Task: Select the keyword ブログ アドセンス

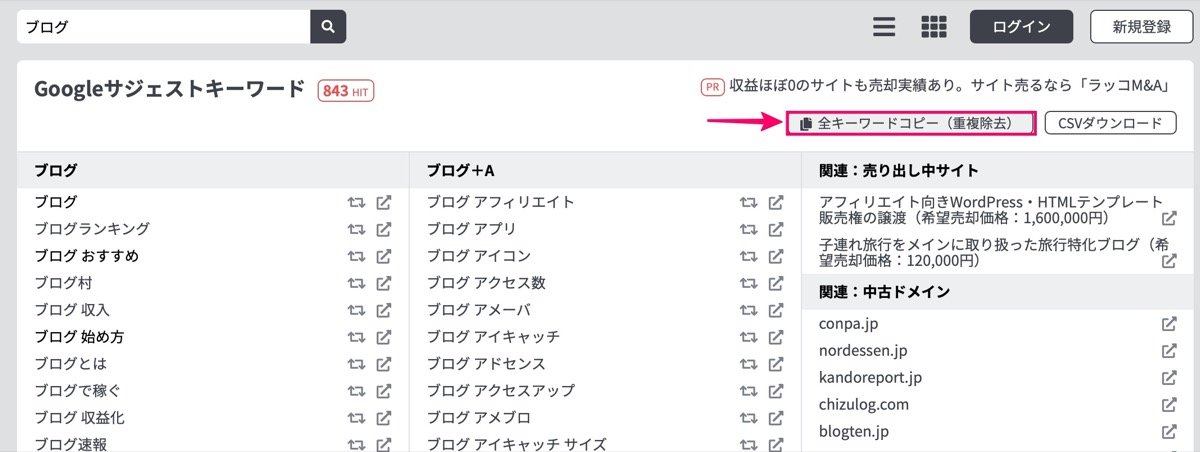Action: tap(486, 364)
